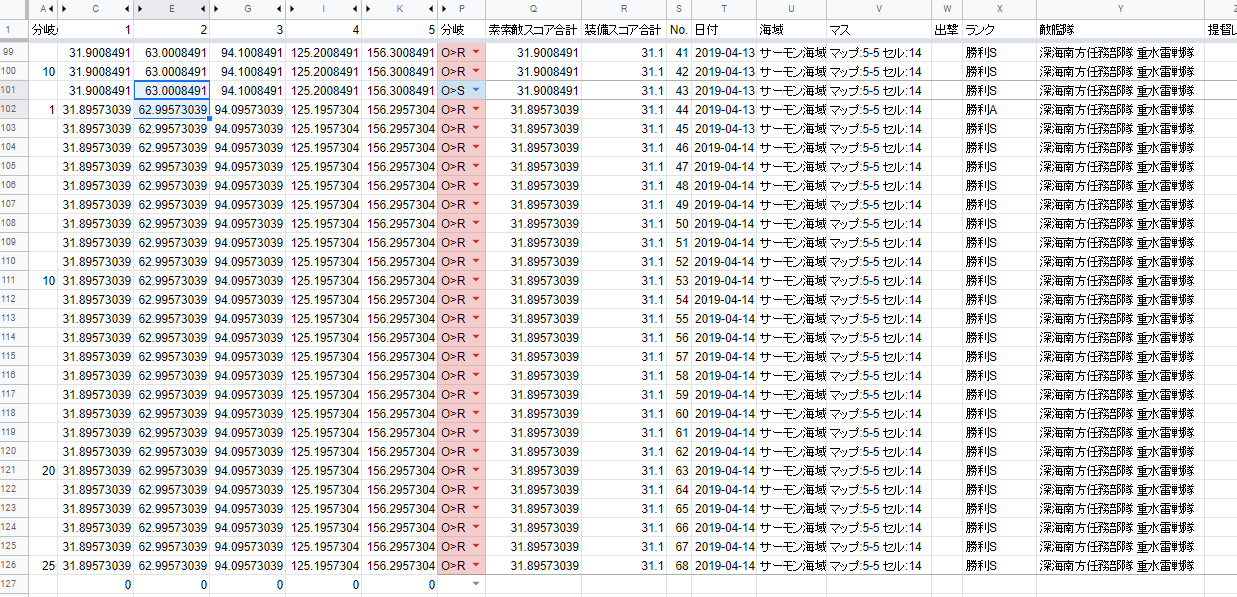1237x597 pixels.
Task: Click the 装備スコア合計 header cell
Action: tap(624, 30)
